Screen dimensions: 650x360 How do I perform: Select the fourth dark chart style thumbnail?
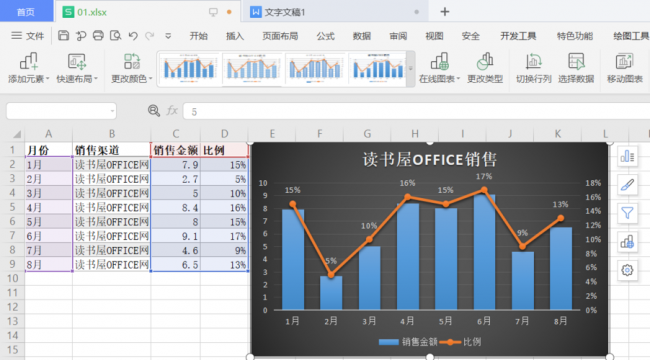pos(378,68)
